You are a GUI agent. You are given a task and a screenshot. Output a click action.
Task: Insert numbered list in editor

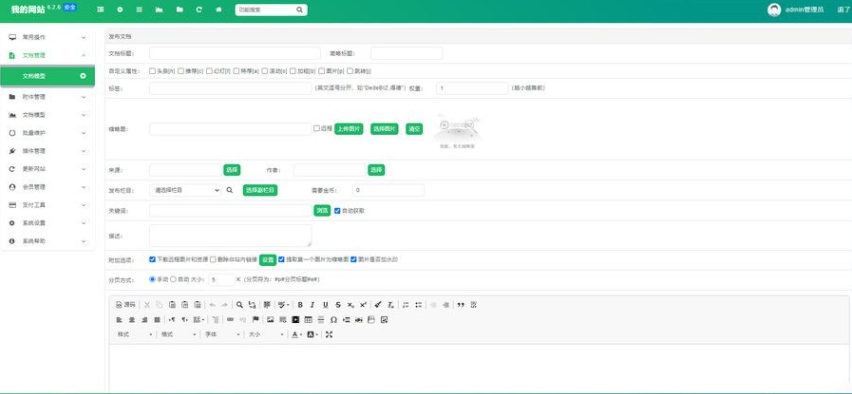point(405,305)
